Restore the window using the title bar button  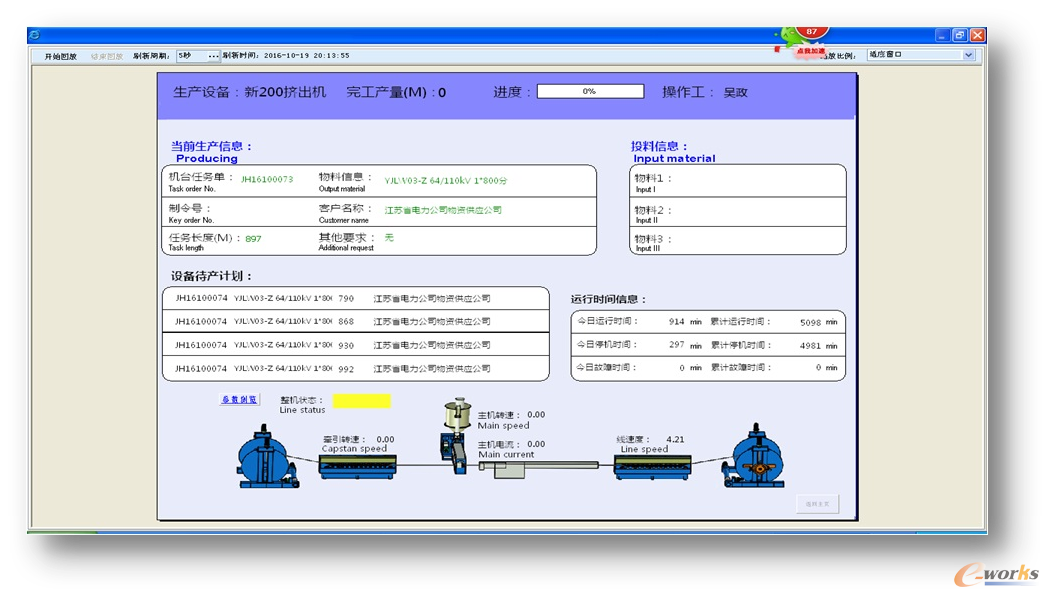pyautogui.click(x=960, y=35)
